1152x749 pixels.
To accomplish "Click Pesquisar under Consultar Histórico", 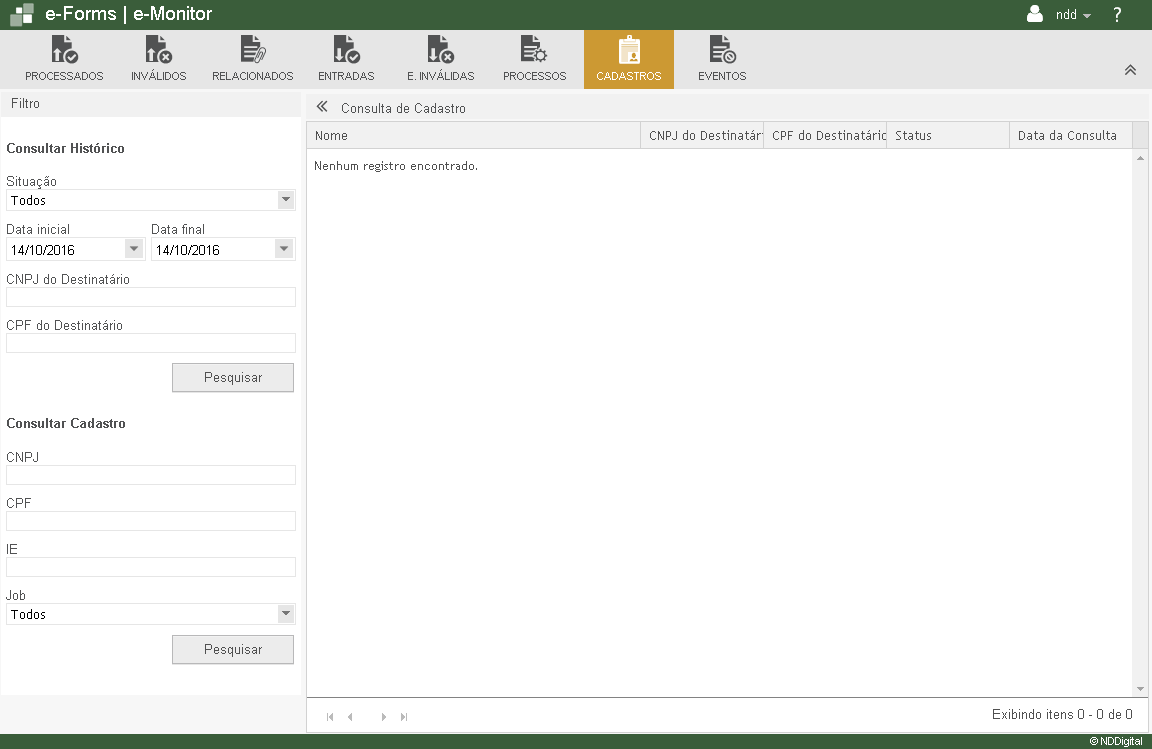I will (233, 377).
